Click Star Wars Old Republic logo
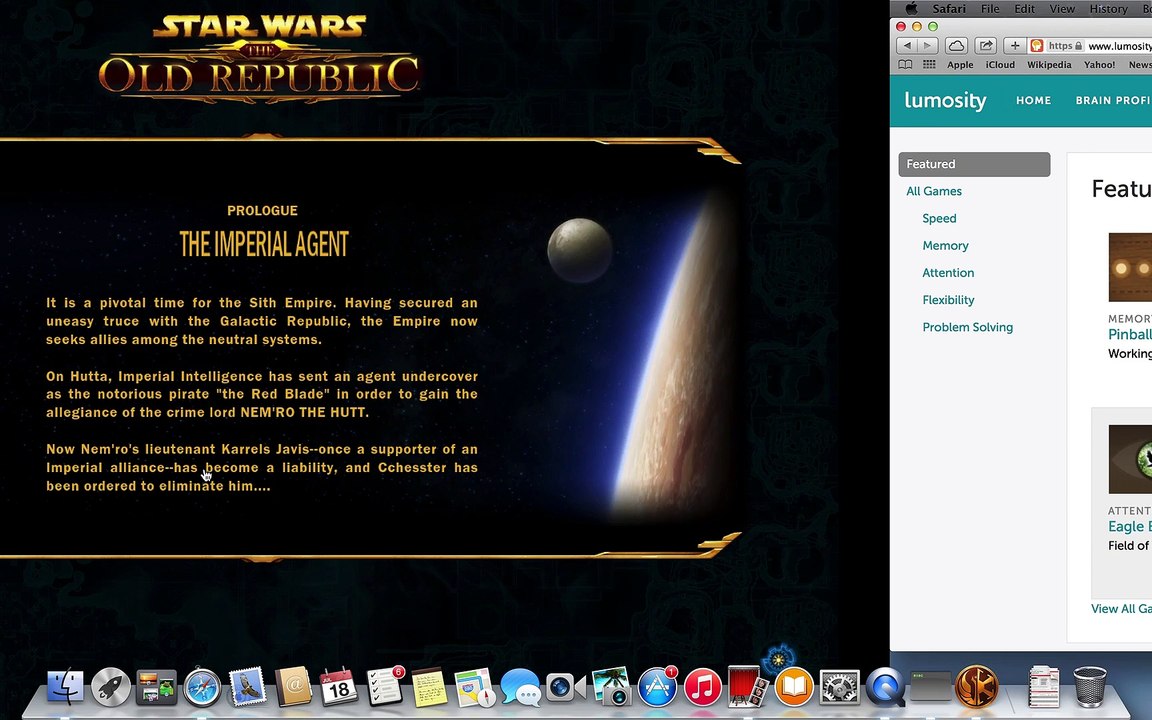 (259, 59)
